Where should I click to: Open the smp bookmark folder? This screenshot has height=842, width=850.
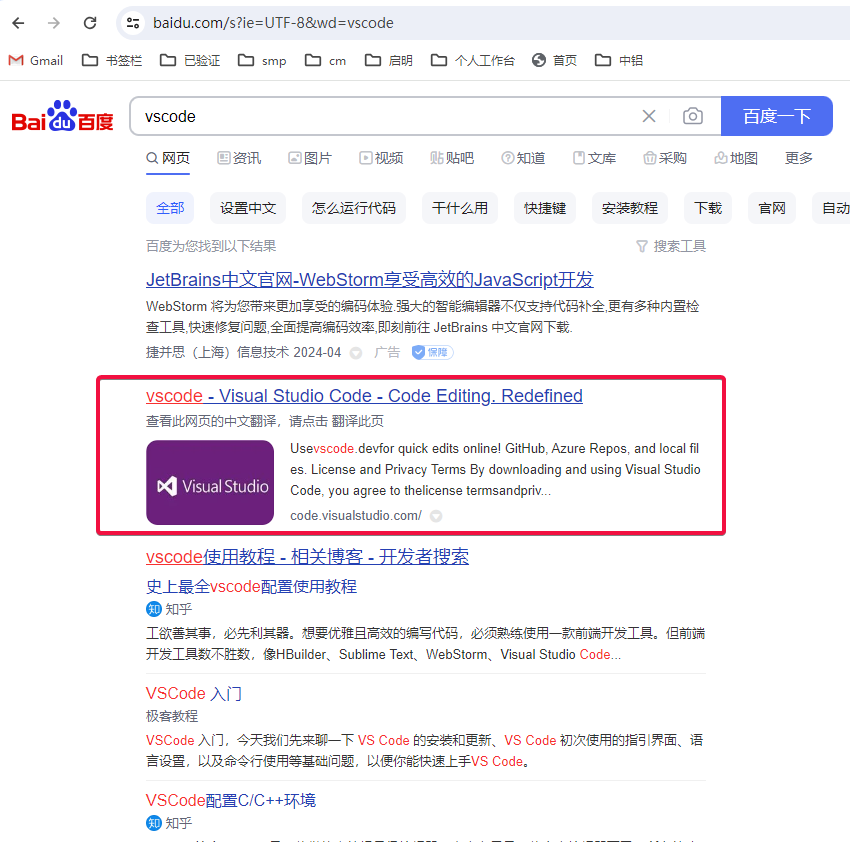click(x=262, y=60)
